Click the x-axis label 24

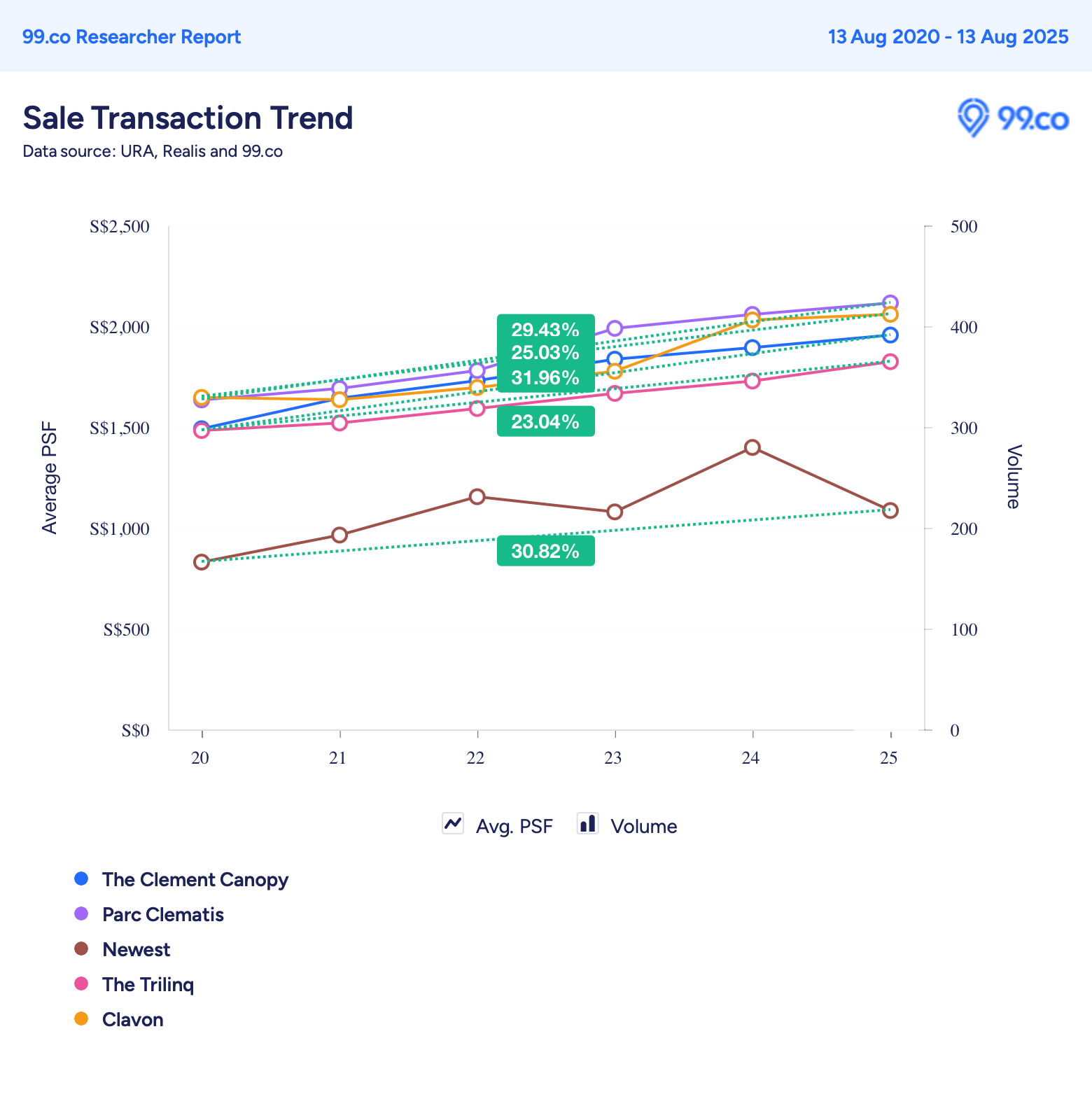click(751, 758)
